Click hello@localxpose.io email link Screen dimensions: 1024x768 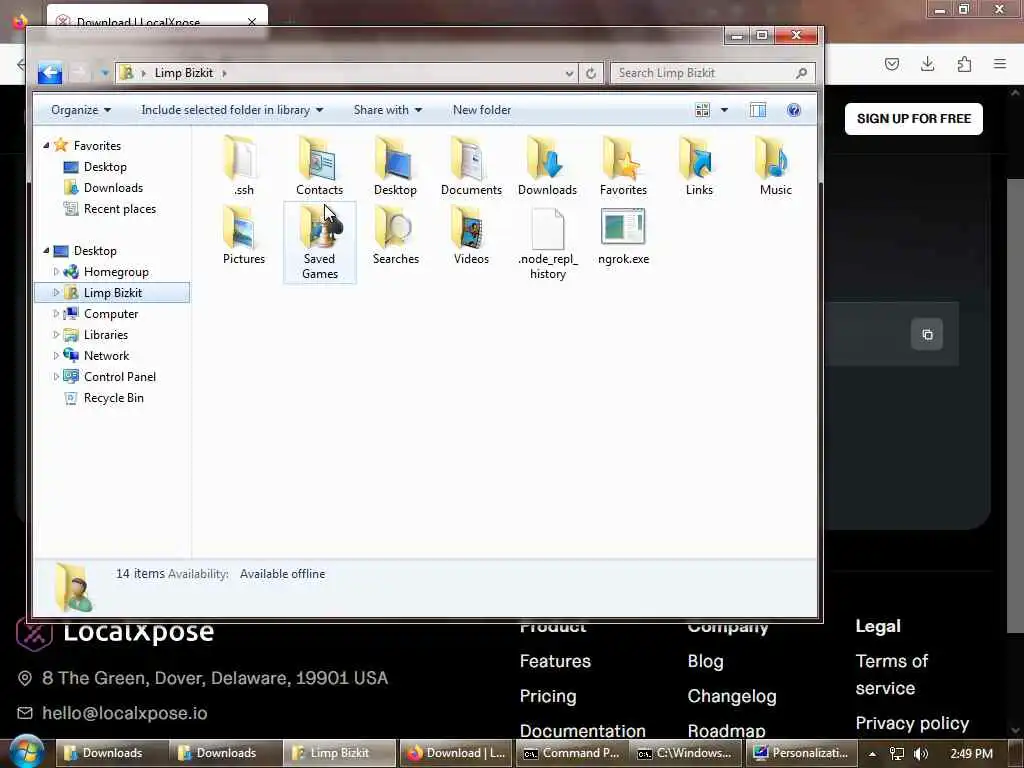coord(125,713)
